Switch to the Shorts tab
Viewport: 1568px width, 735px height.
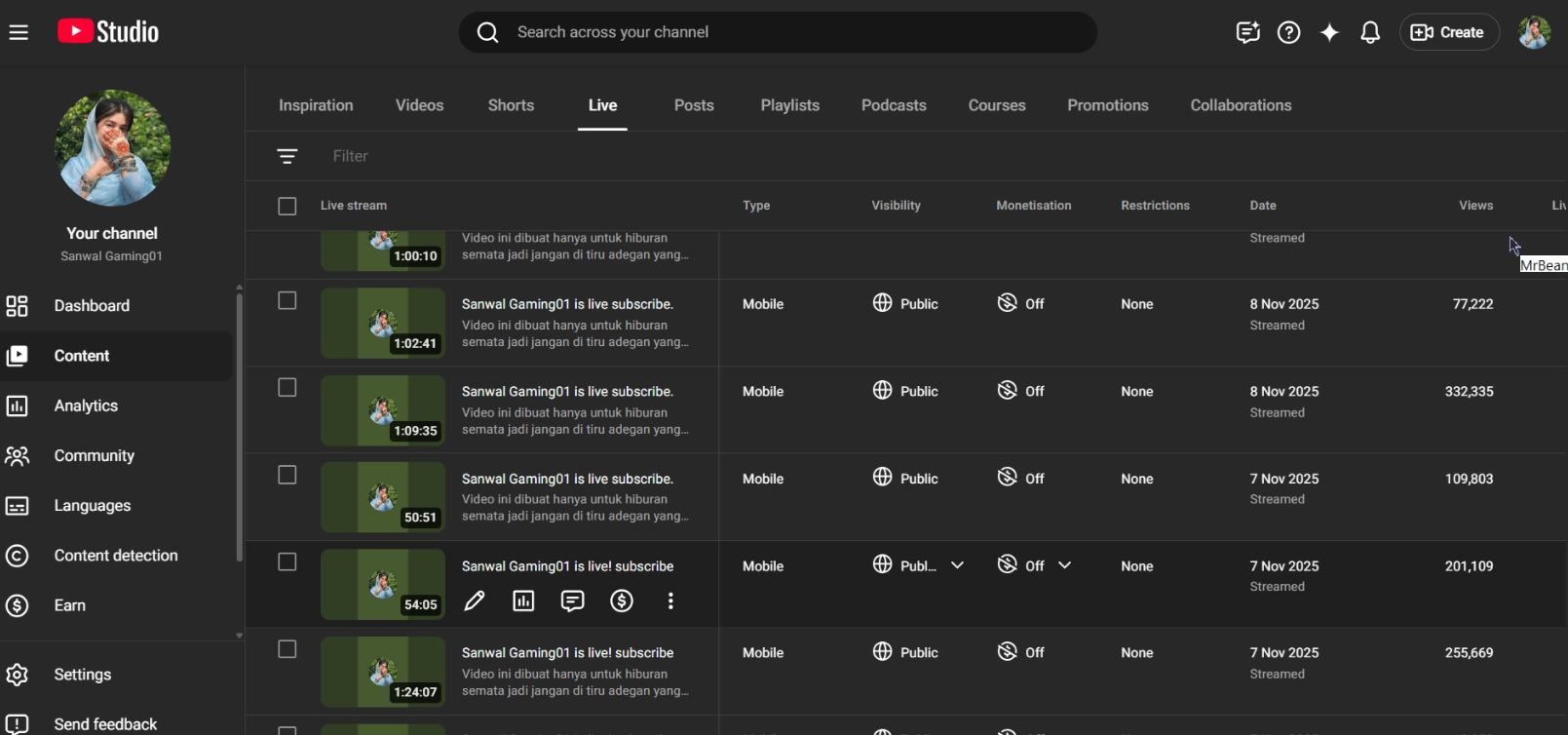coord(511,105)
